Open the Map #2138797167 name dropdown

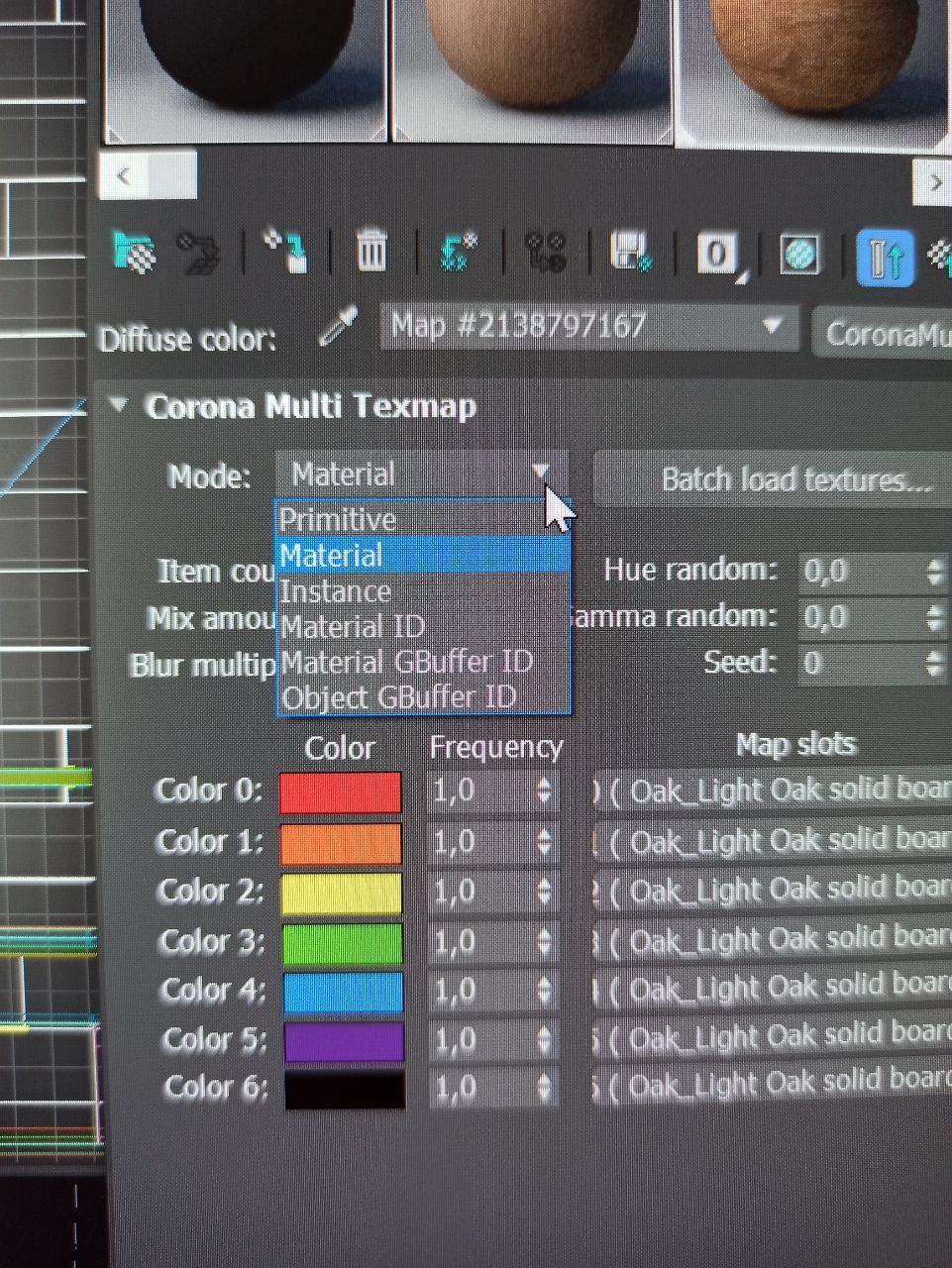pyautogui.click(x=589, y=327)
